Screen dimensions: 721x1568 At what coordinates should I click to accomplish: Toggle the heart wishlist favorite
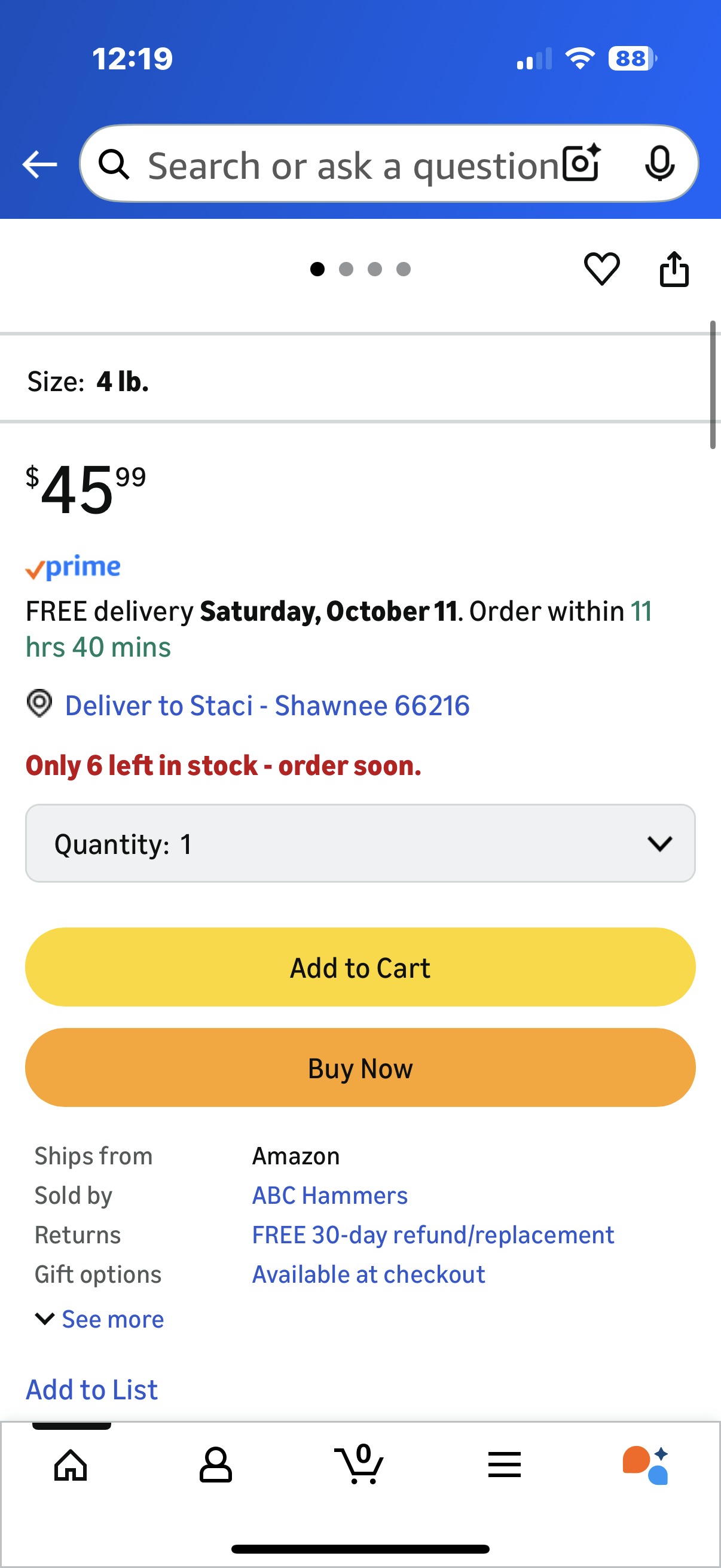(x=602, y=269)
